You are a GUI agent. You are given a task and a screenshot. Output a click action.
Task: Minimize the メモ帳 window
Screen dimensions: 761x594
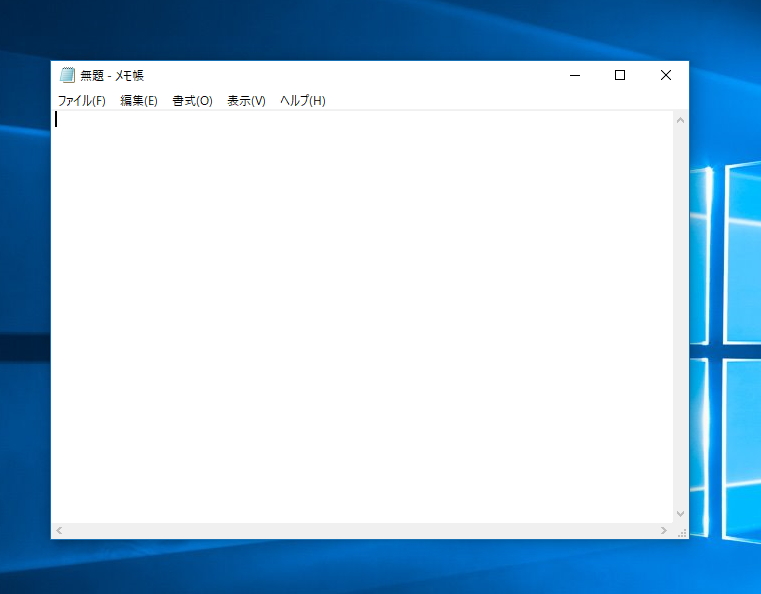[x=575, y=75]
